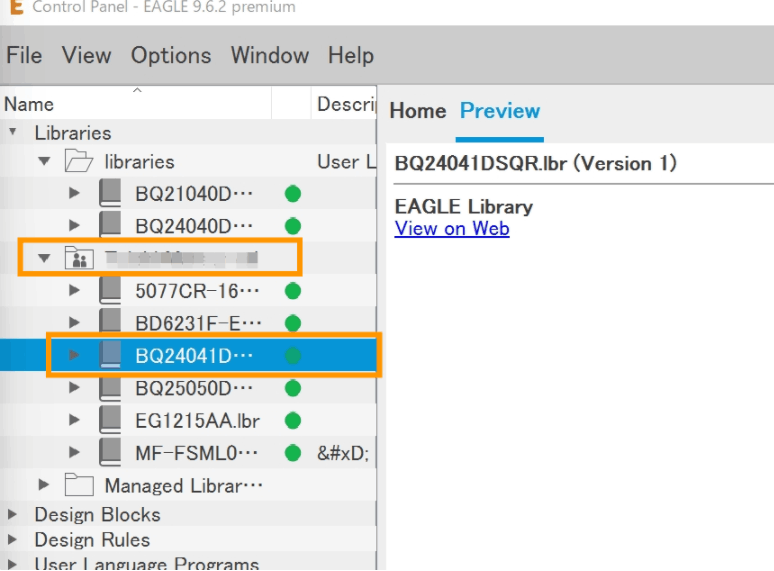
Task: Expand the BD6231F-E library row
Action: [74, 323]
